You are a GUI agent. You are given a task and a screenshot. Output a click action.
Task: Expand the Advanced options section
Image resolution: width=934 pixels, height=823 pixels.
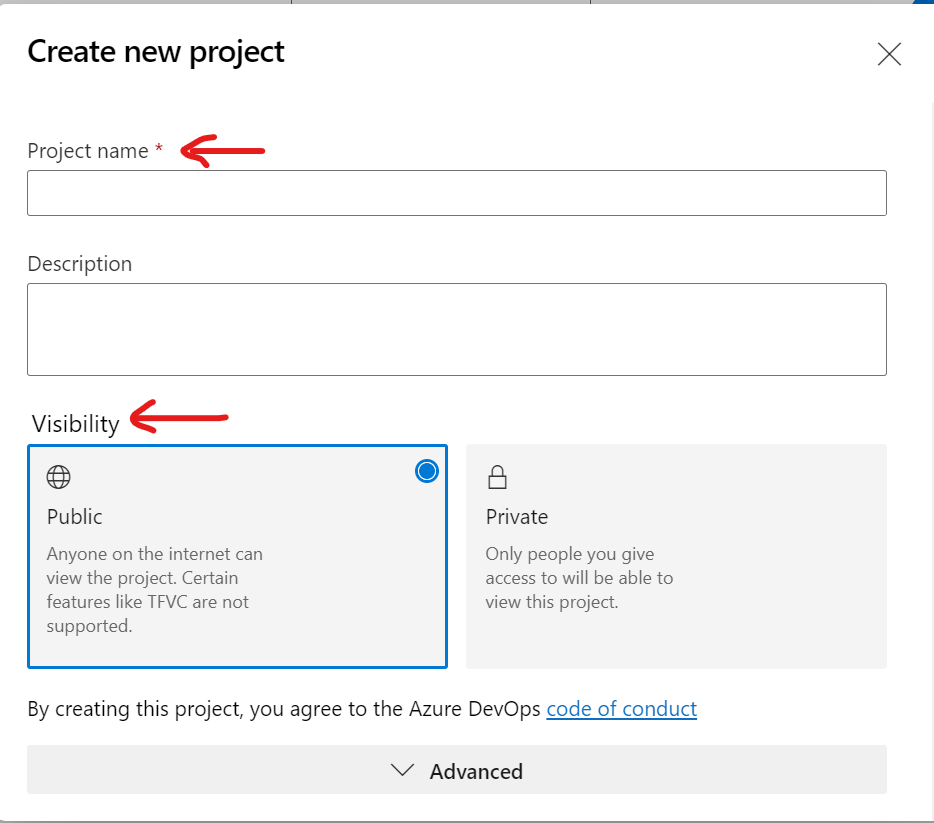tap(456, 770)
